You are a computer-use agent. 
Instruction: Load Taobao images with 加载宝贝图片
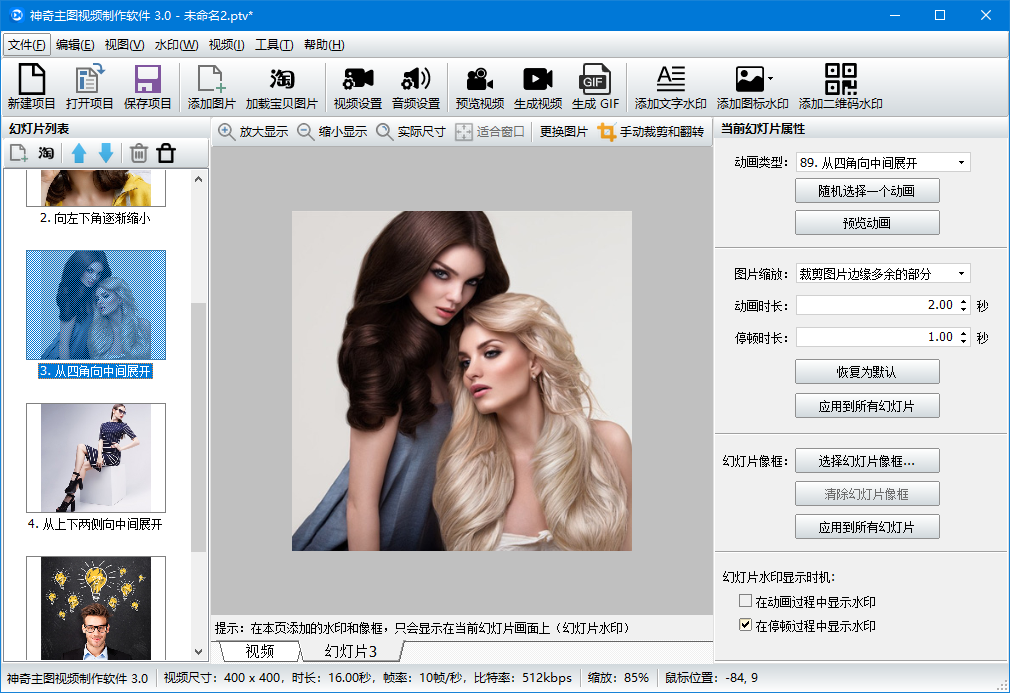tap(281, 86)
